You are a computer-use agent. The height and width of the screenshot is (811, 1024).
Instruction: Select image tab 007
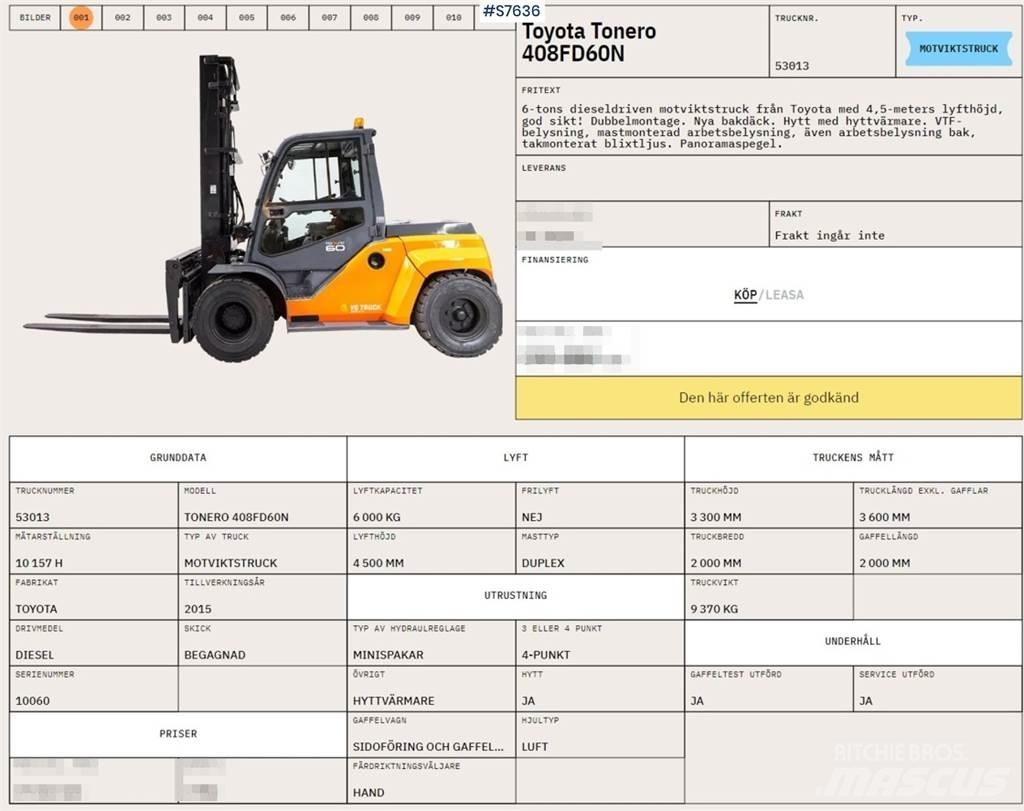[330, 18]
